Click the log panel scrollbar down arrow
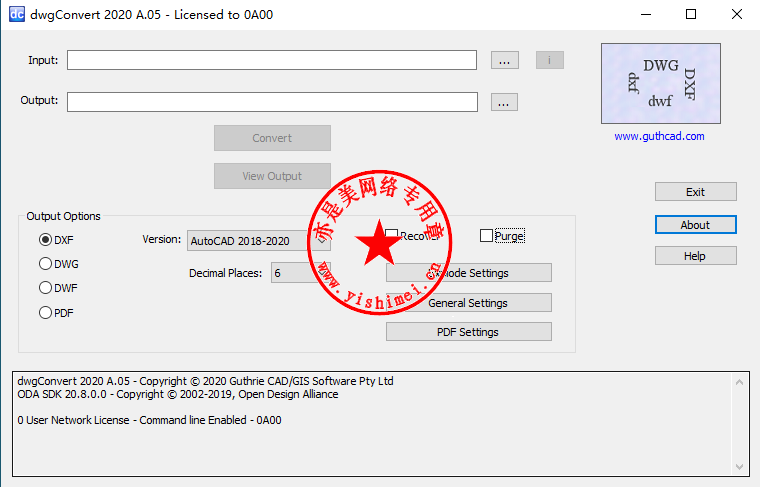The image size is (760, 487). click(x=738, y=465)
